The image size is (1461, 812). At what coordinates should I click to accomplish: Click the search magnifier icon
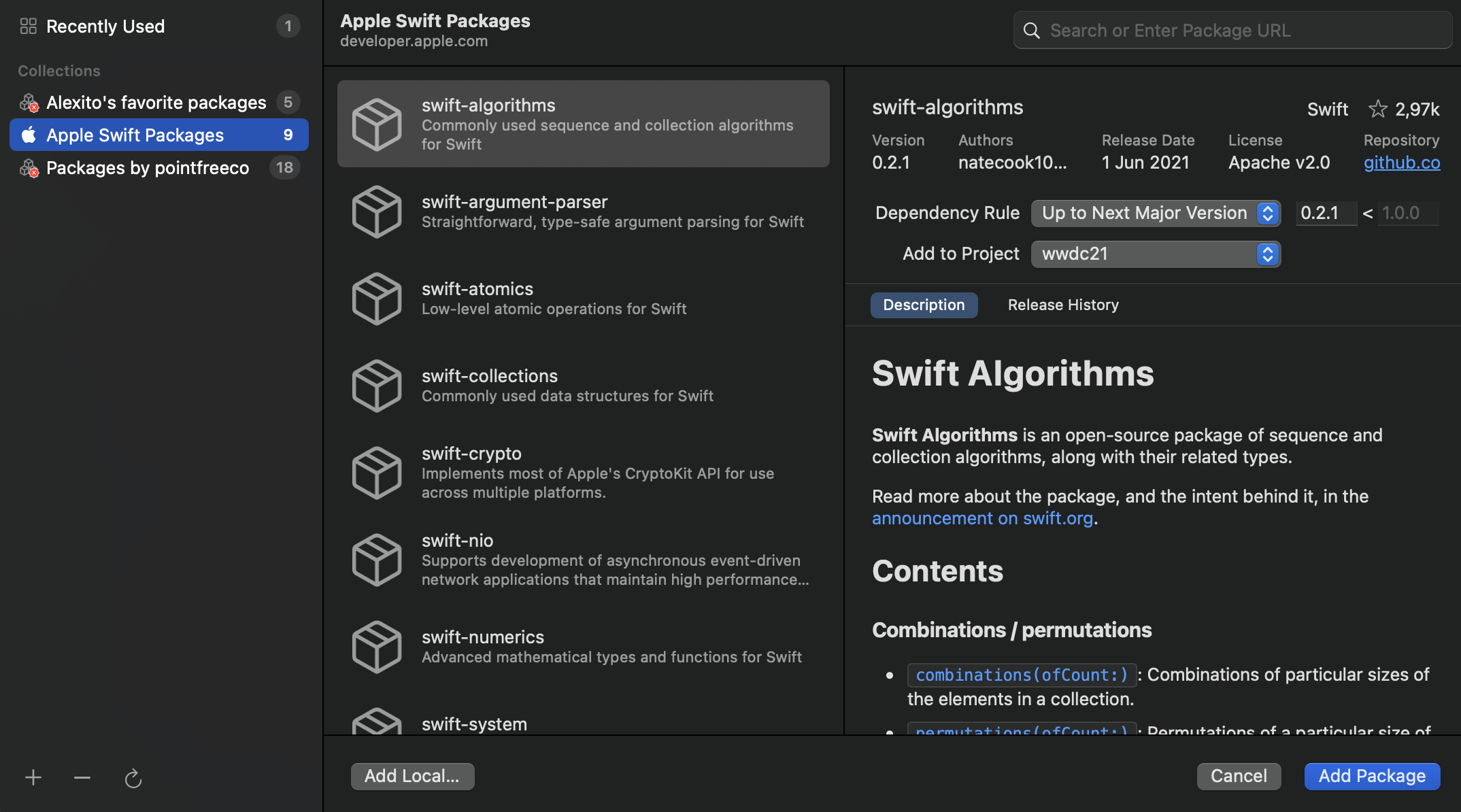[x=1031, y=30]
